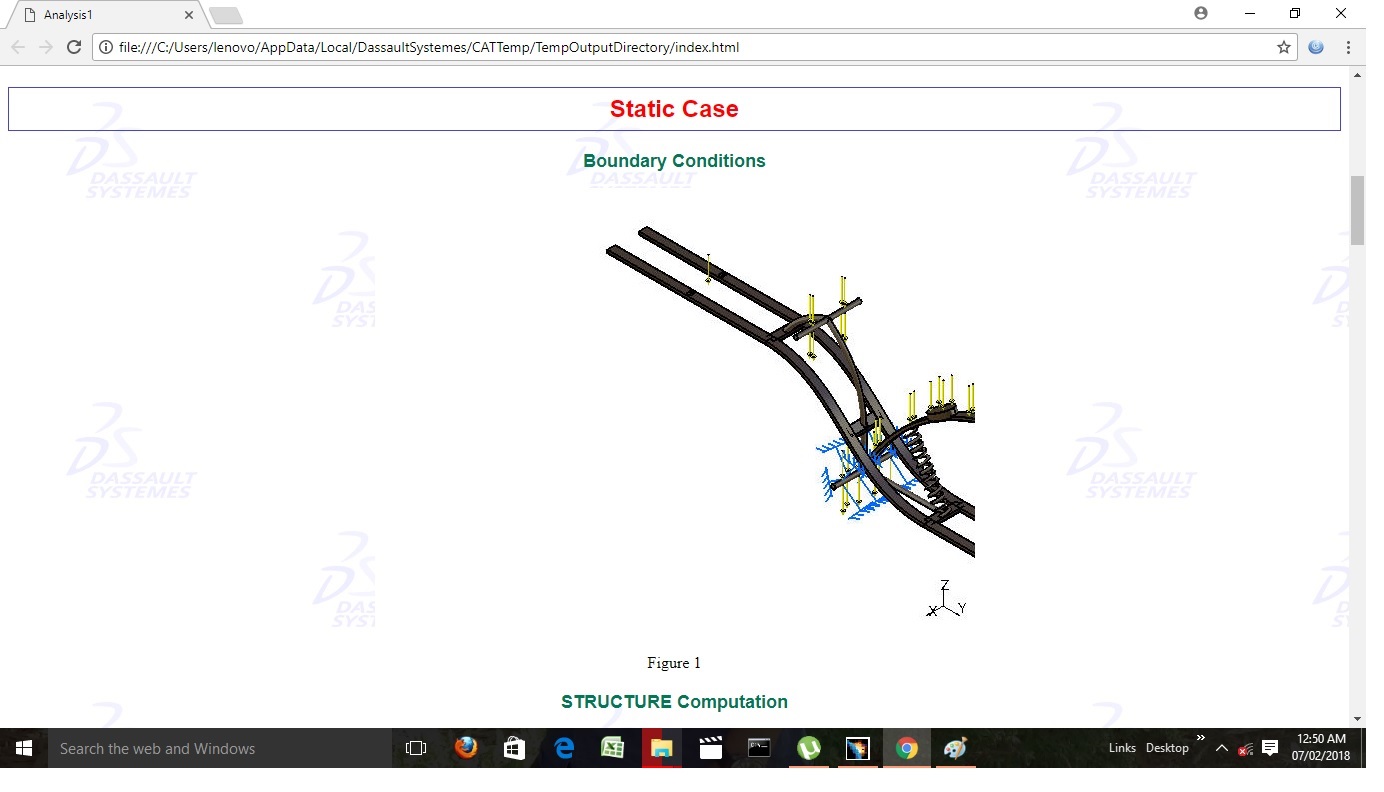Click the 'STRUCTURE Computation' heading
The image size is (1384, 792).
[x=674, y=702]
